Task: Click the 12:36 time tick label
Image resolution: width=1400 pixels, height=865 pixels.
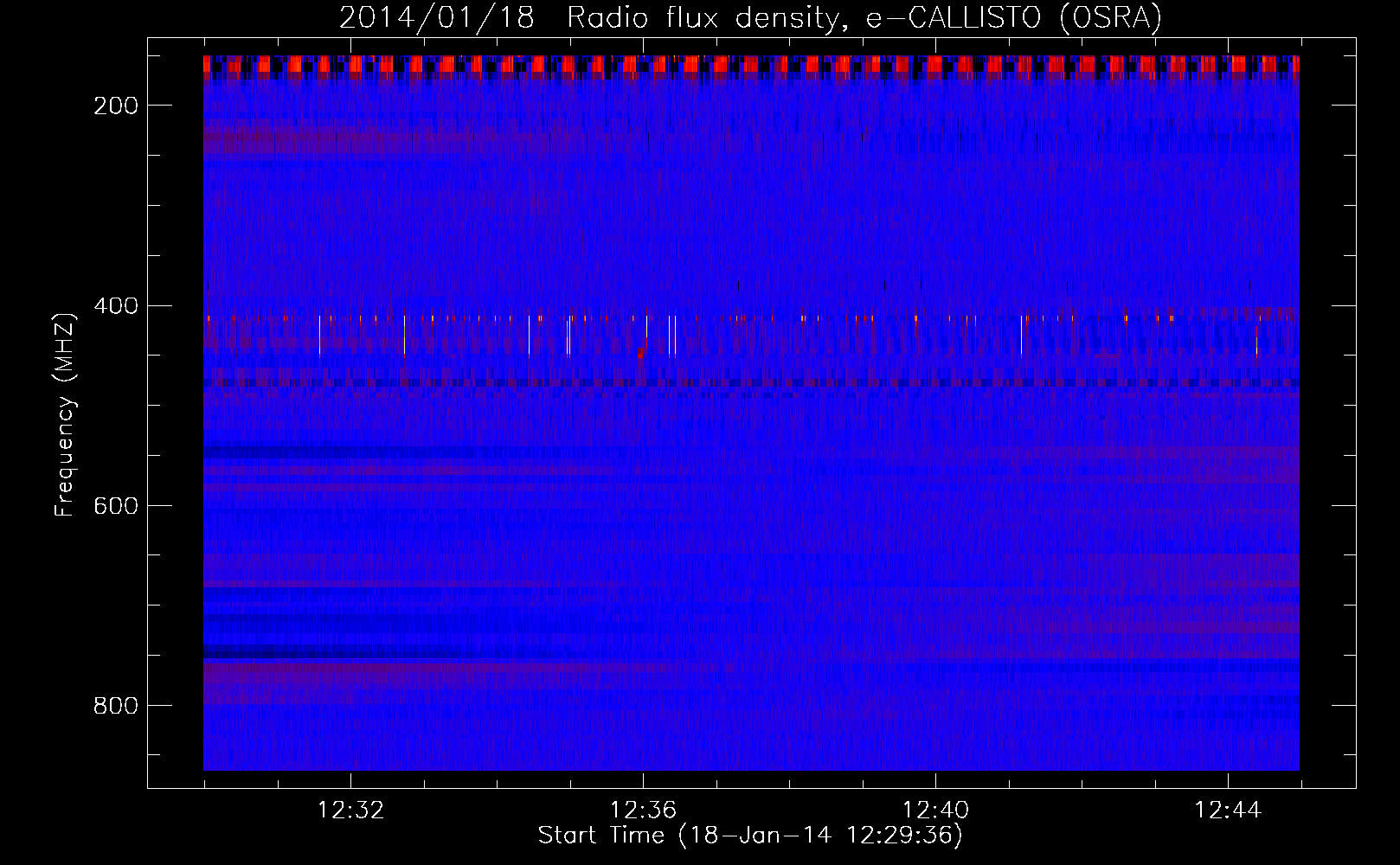Action: (x=643, y=811)
